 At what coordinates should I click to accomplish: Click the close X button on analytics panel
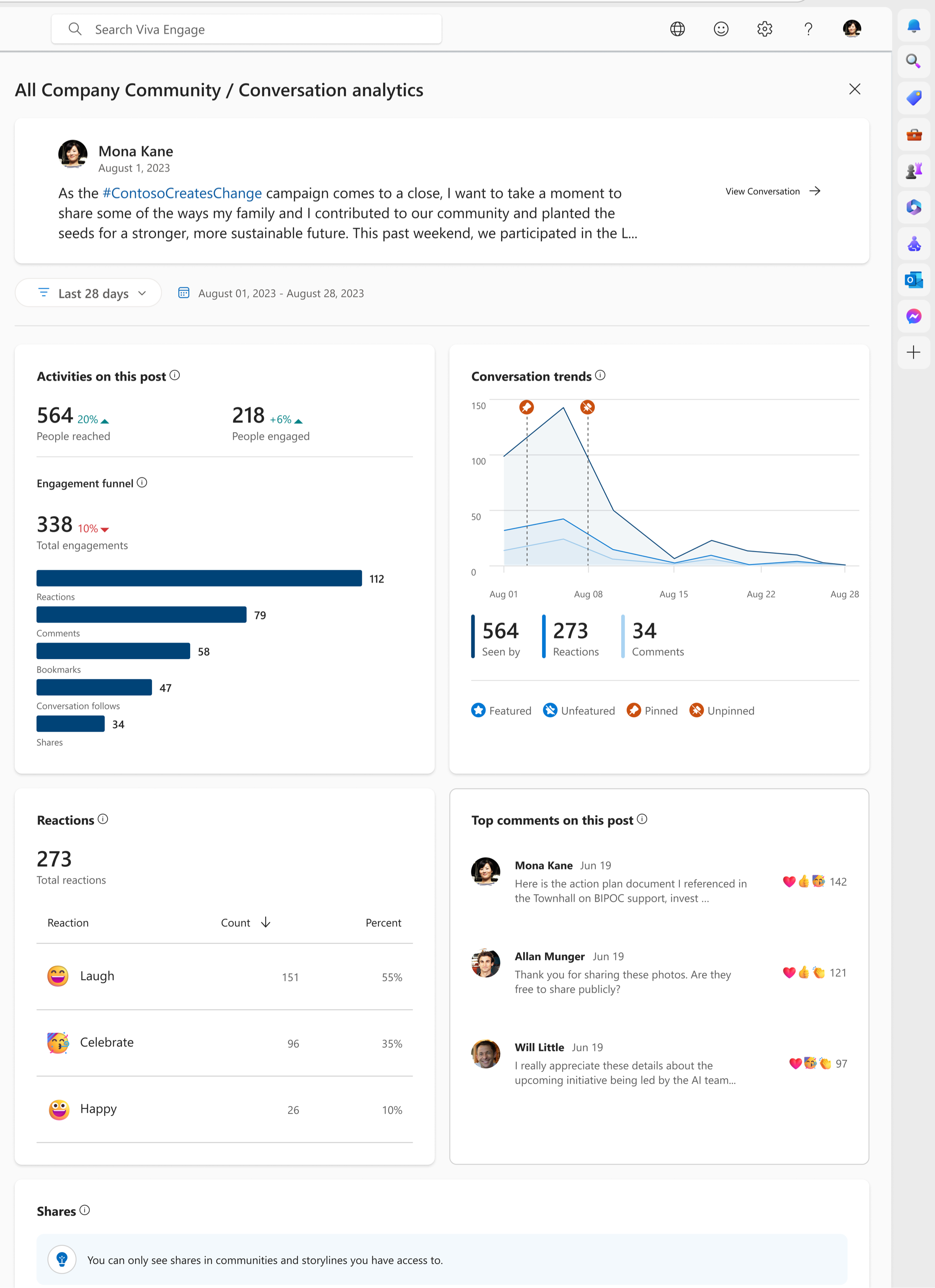pyautogui.click(x=855, y=89)
